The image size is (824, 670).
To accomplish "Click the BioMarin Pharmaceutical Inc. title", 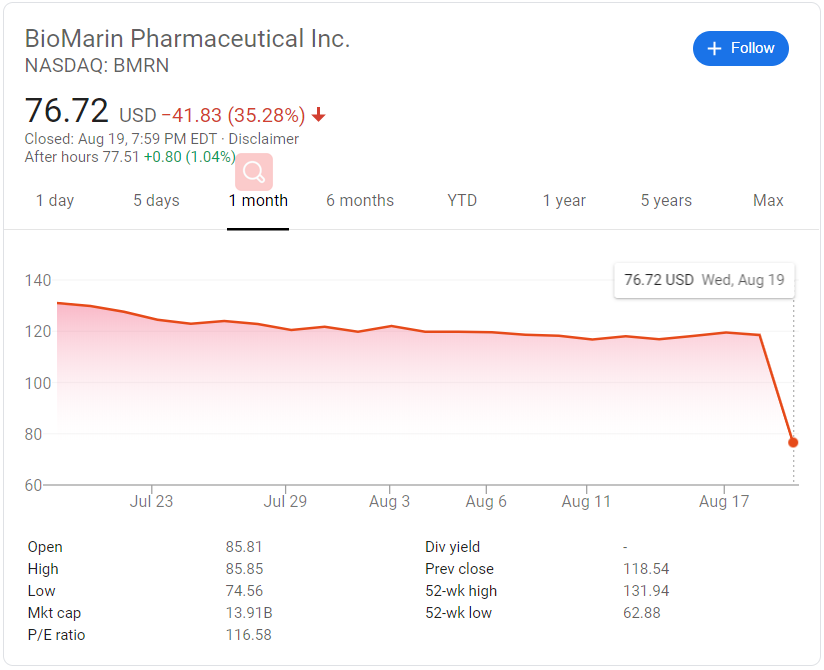I will (x=187, y=39).
